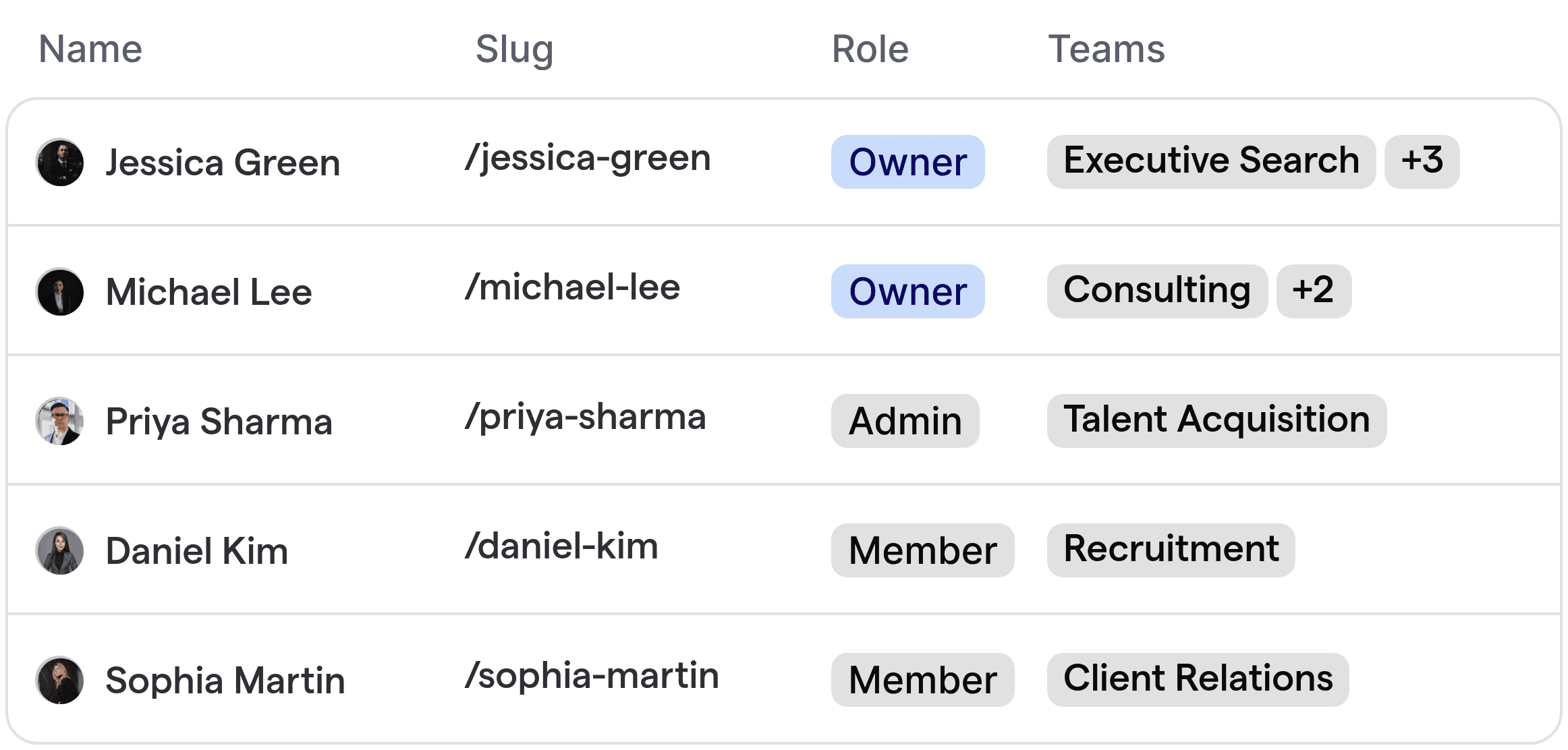Click Jessica Green's profile avatar
Image resolution: width=1568 pixels, height=750 pixels.
coord(59,163)
